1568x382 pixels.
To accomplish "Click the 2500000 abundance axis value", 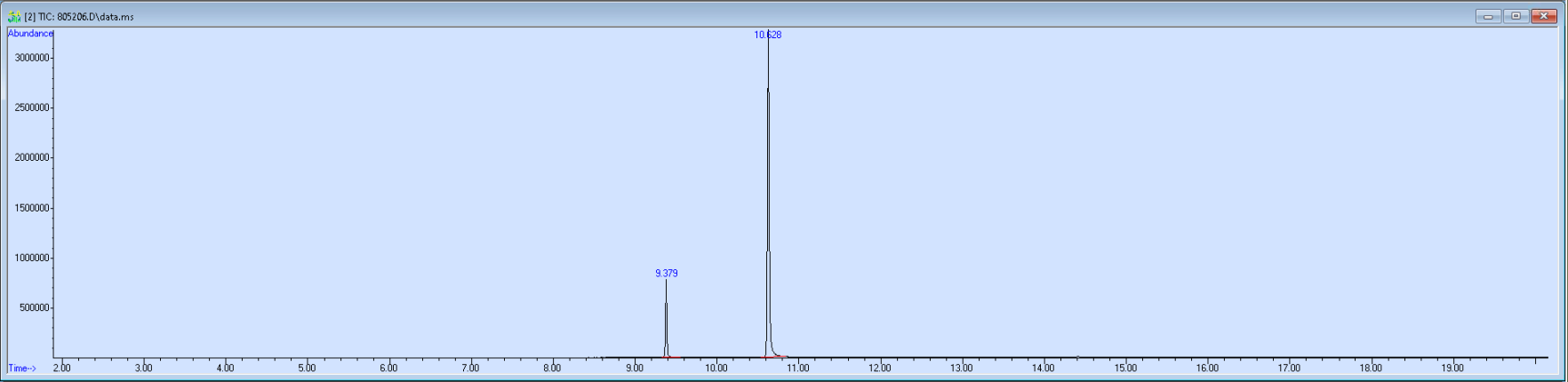I will click(31, 107).
